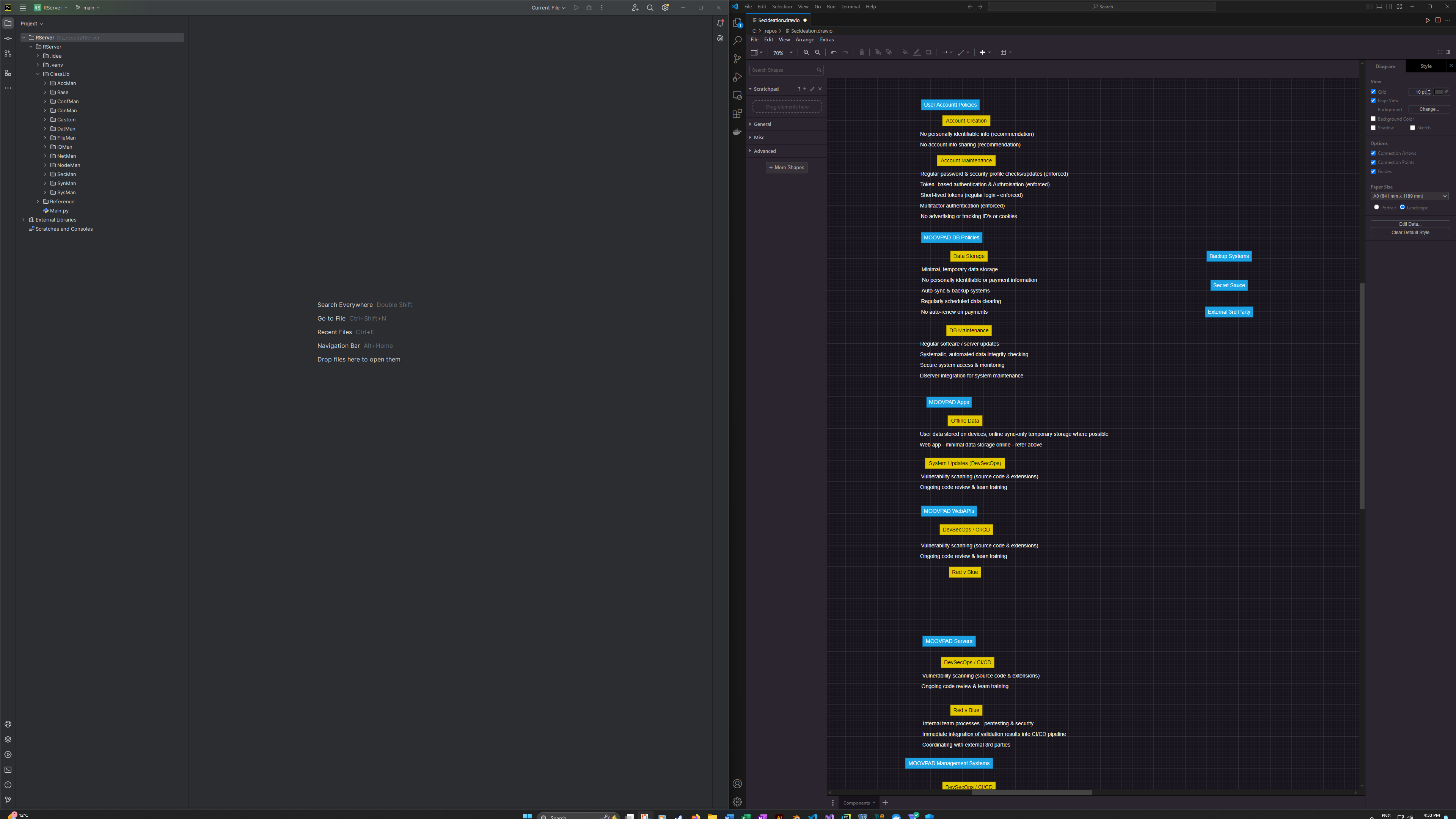This screenshot has height=819, width=1456.
Task: Click the draw.io To Front icon
Action: [x=877, y=53]
